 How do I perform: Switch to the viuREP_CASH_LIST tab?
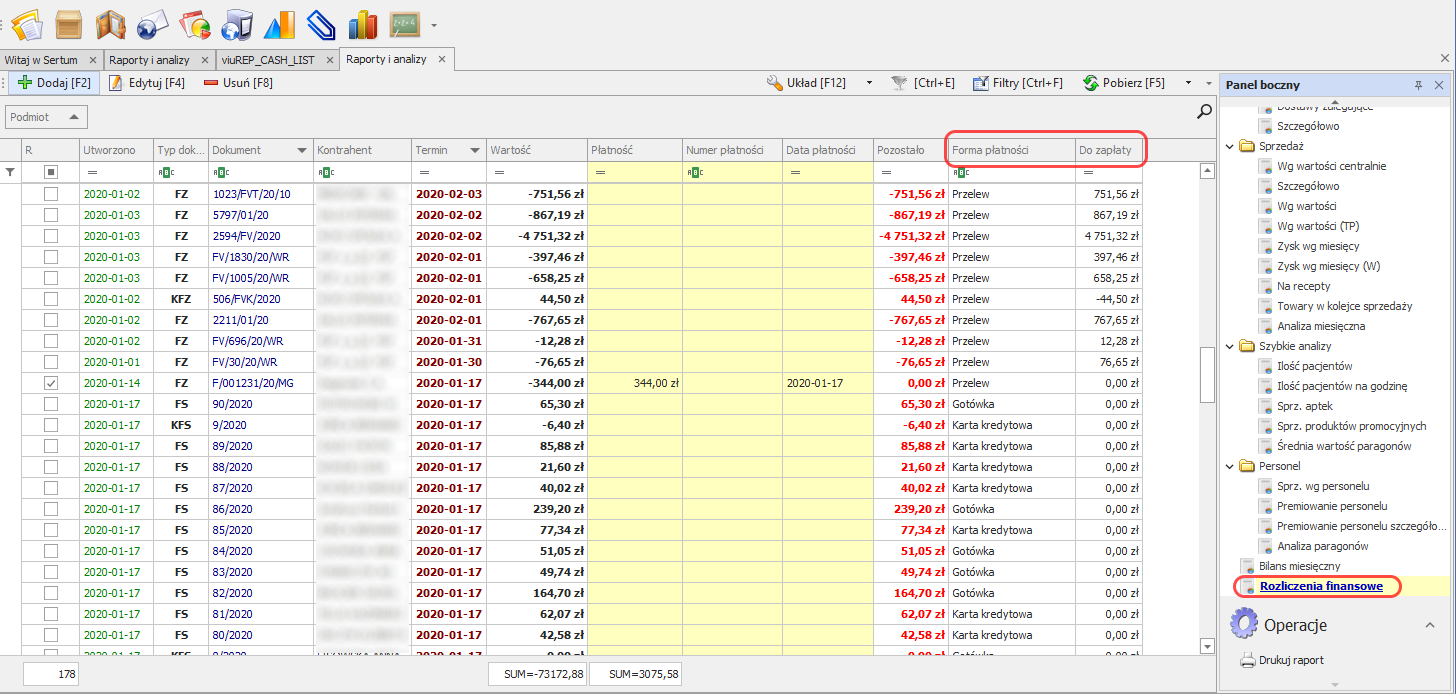coord(268,60)
